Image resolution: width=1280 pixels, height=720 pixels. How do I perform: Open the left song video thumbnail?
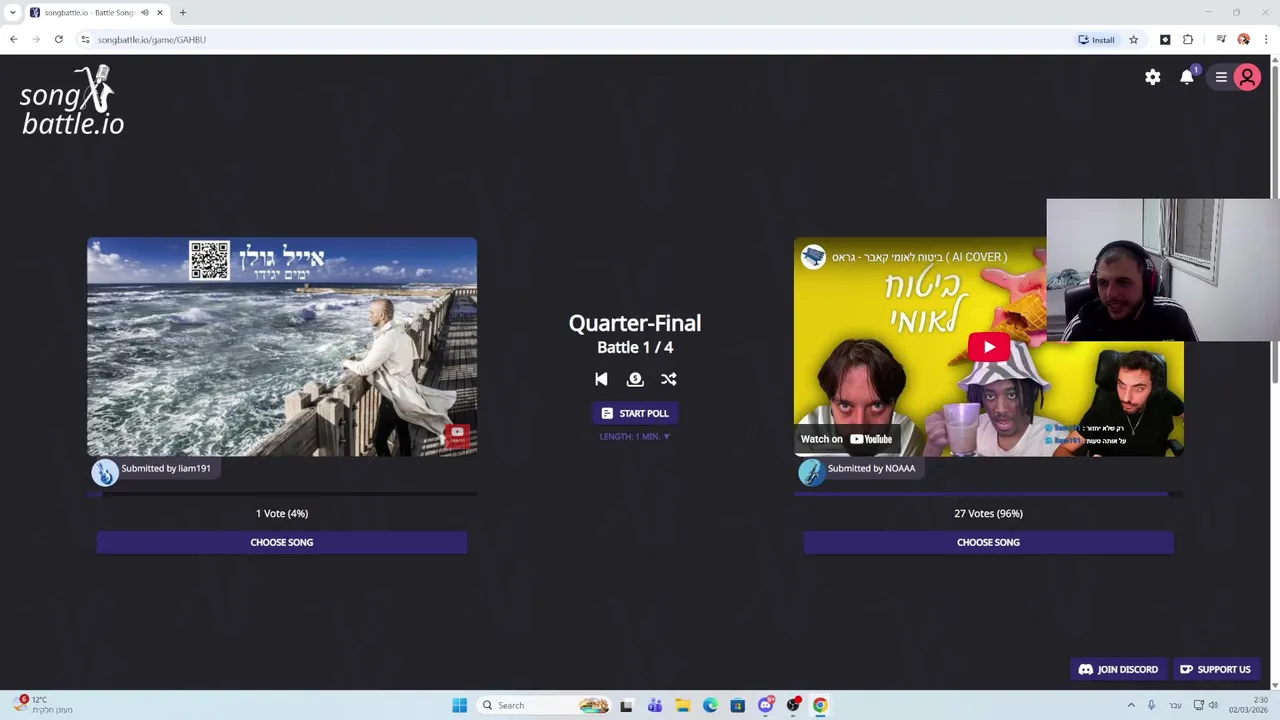(x=282, y=347)
